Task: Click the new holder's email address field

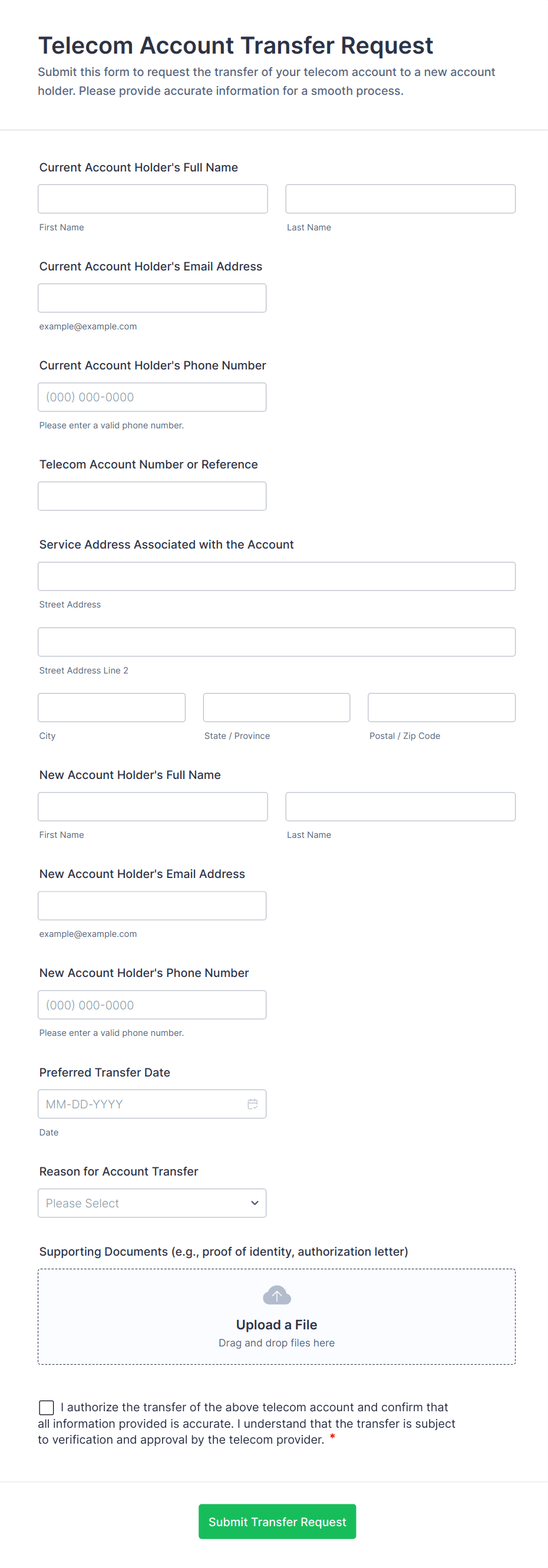Action: pos(151,906)
